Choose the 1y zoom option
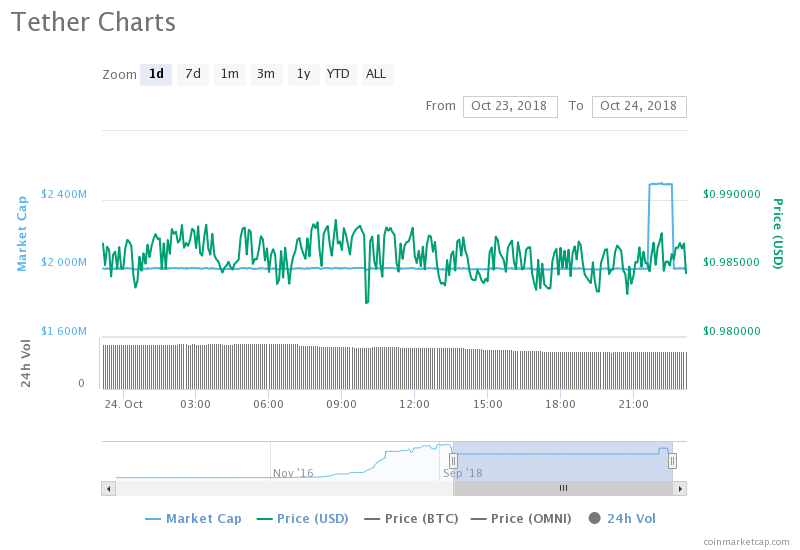Image resolution: width=800 pixels, height=550 pixels. click(x=304, y=74)
